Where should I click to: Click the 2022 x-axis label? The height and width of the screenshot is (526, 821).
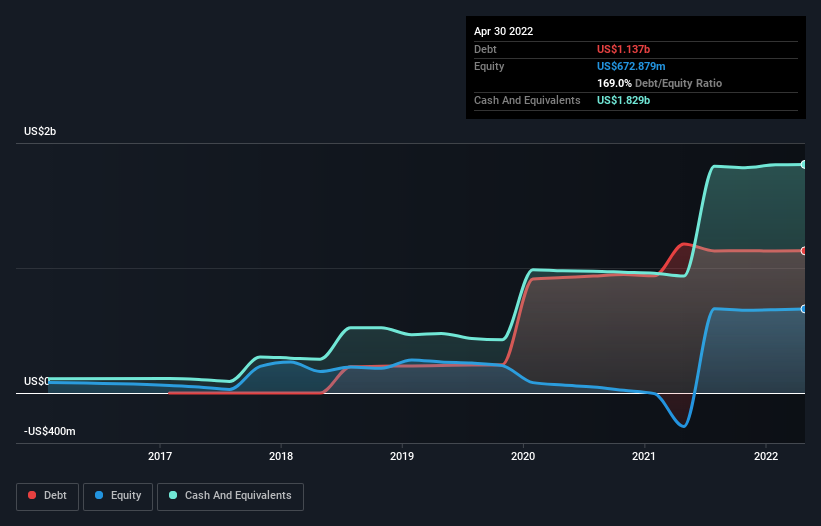coord(766,456)
